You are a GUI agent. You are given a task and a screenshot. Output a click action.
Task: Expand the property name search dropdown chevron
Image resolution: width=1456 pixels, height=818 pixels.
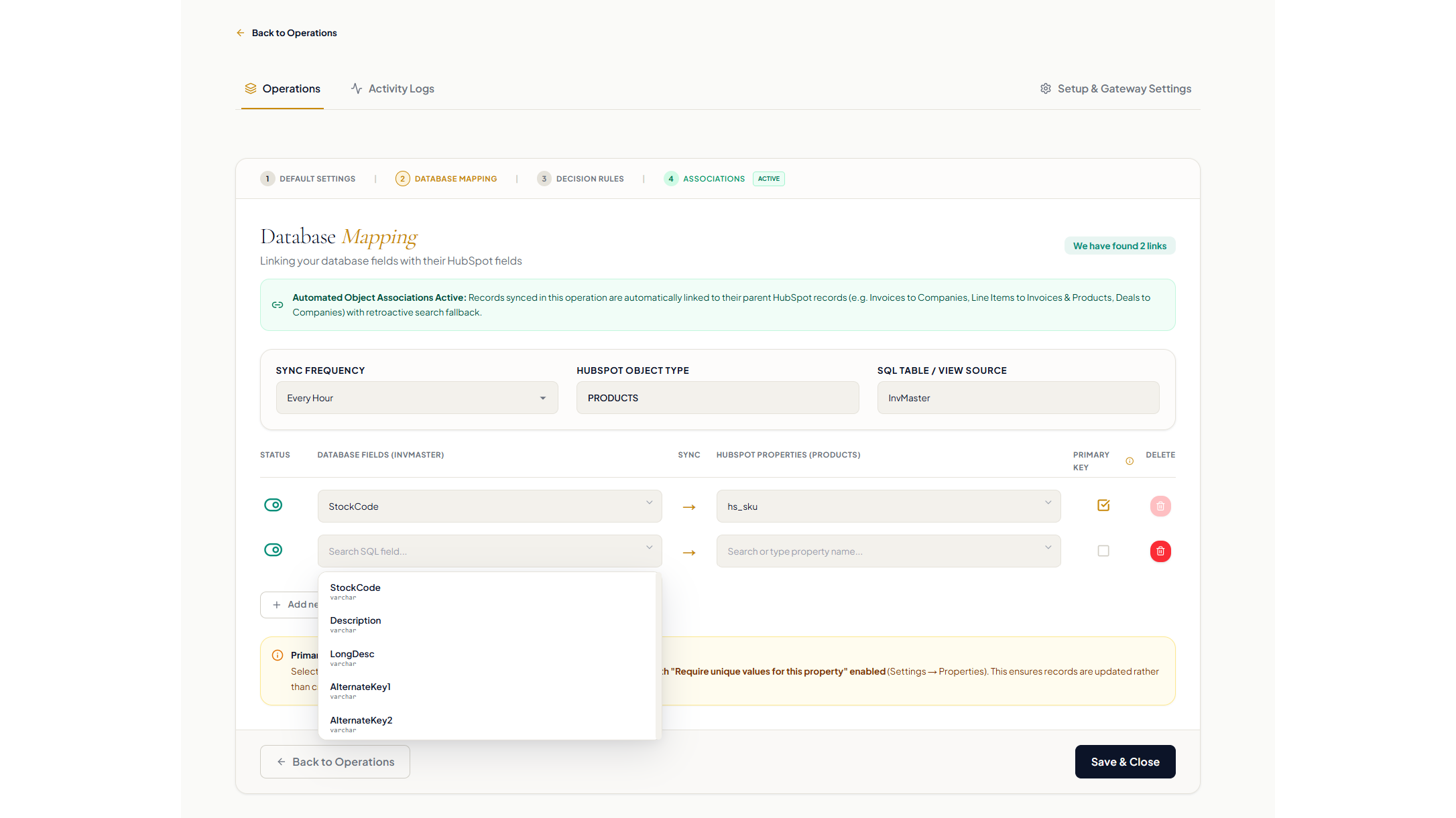pyautogui.click(x=1048, y=548)
